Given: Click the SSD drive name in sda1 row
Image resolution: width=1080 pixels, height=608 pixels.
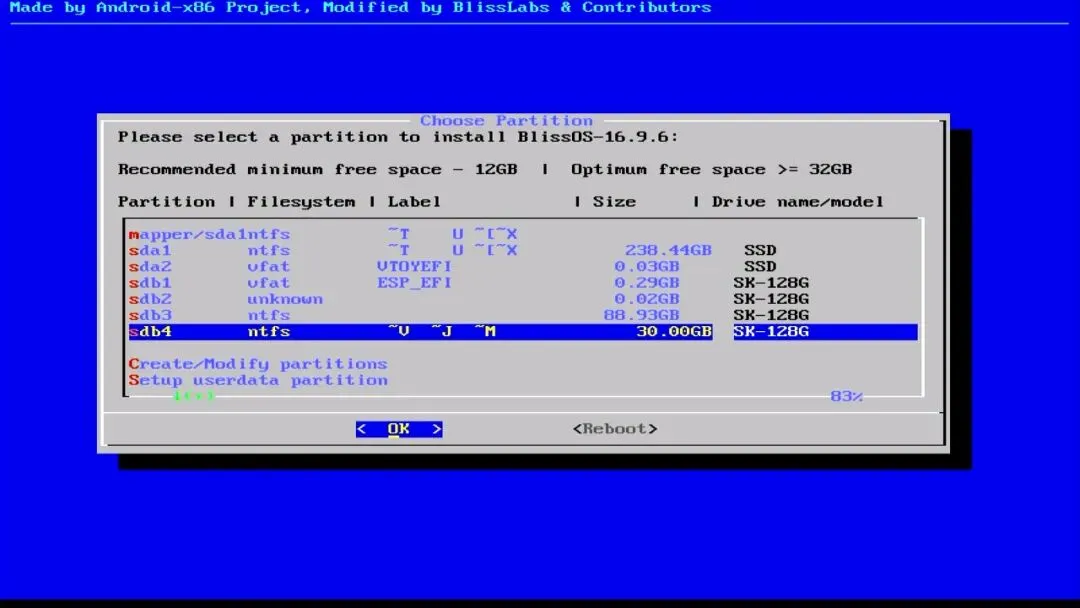Looking at the screenshot, I should tap(760, 251).
